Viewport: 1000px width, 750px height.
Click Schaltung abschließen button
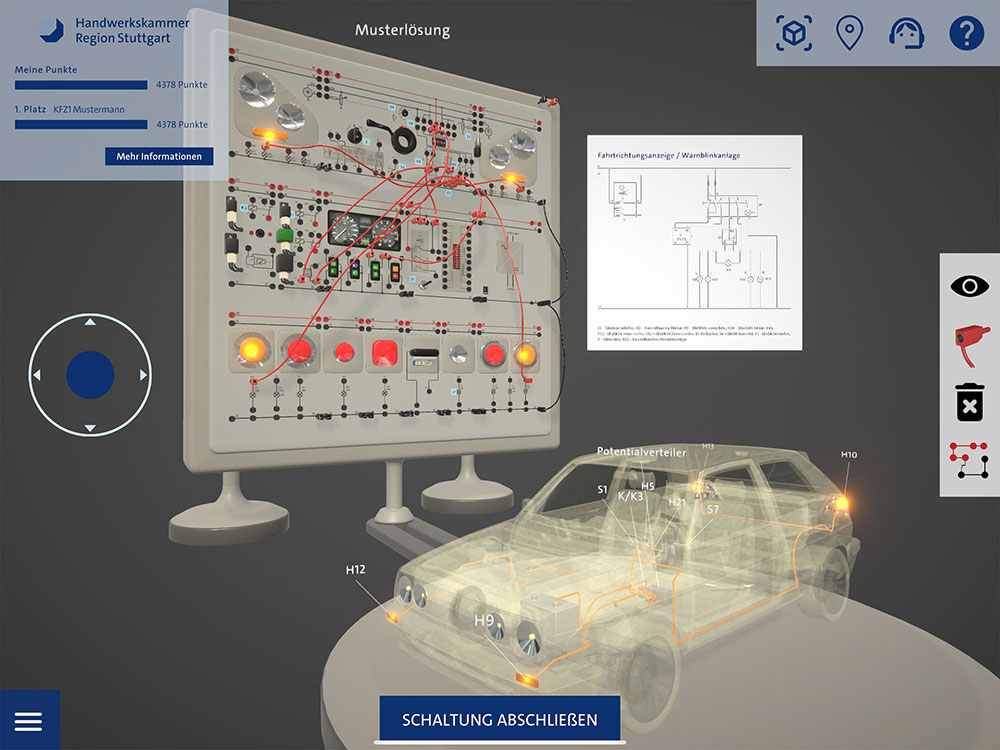point(499,720)
